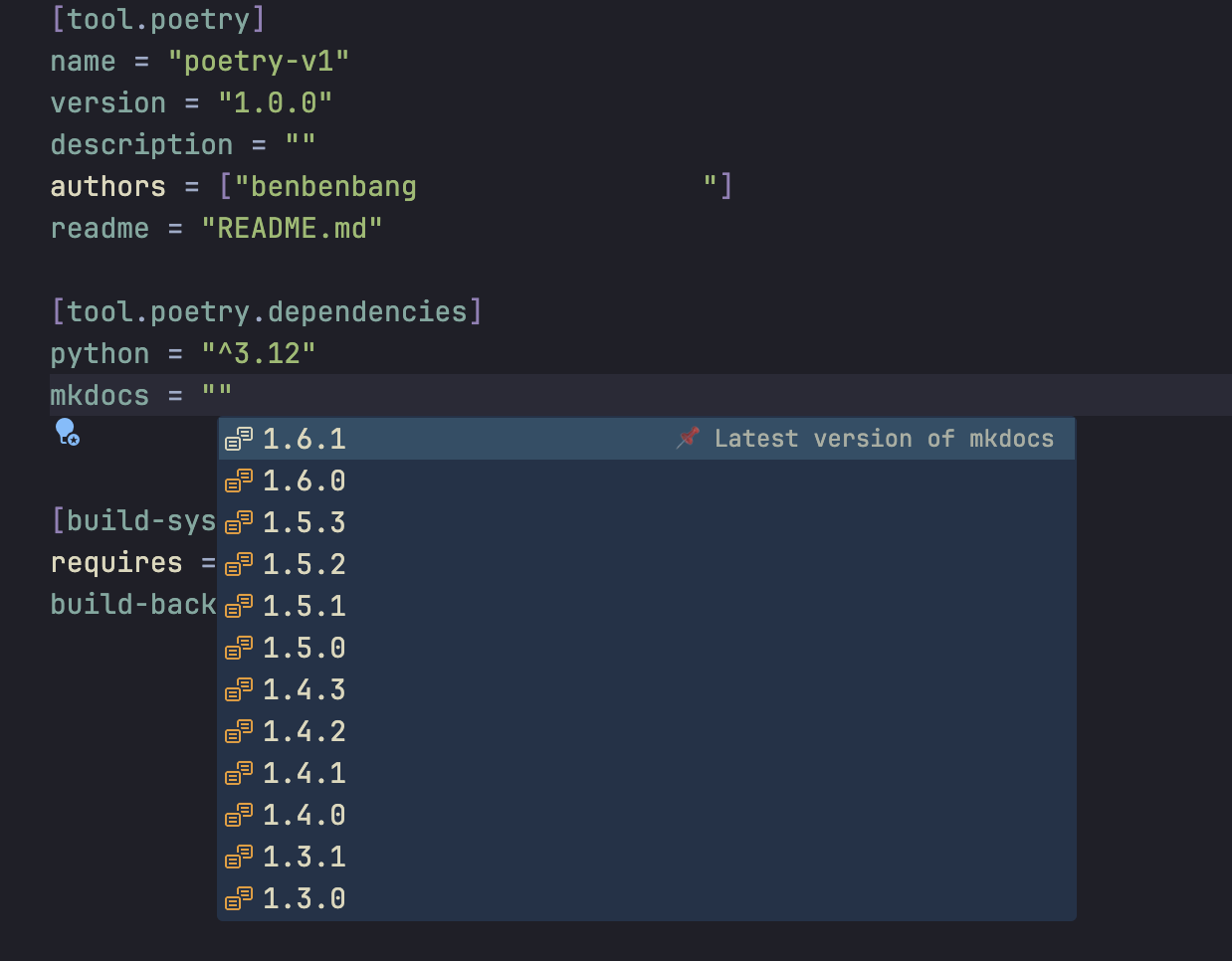Viewport: 1232px width, 961px height.
Task: Click the package icon beside 1.6.1
Action: click(239, 439)
